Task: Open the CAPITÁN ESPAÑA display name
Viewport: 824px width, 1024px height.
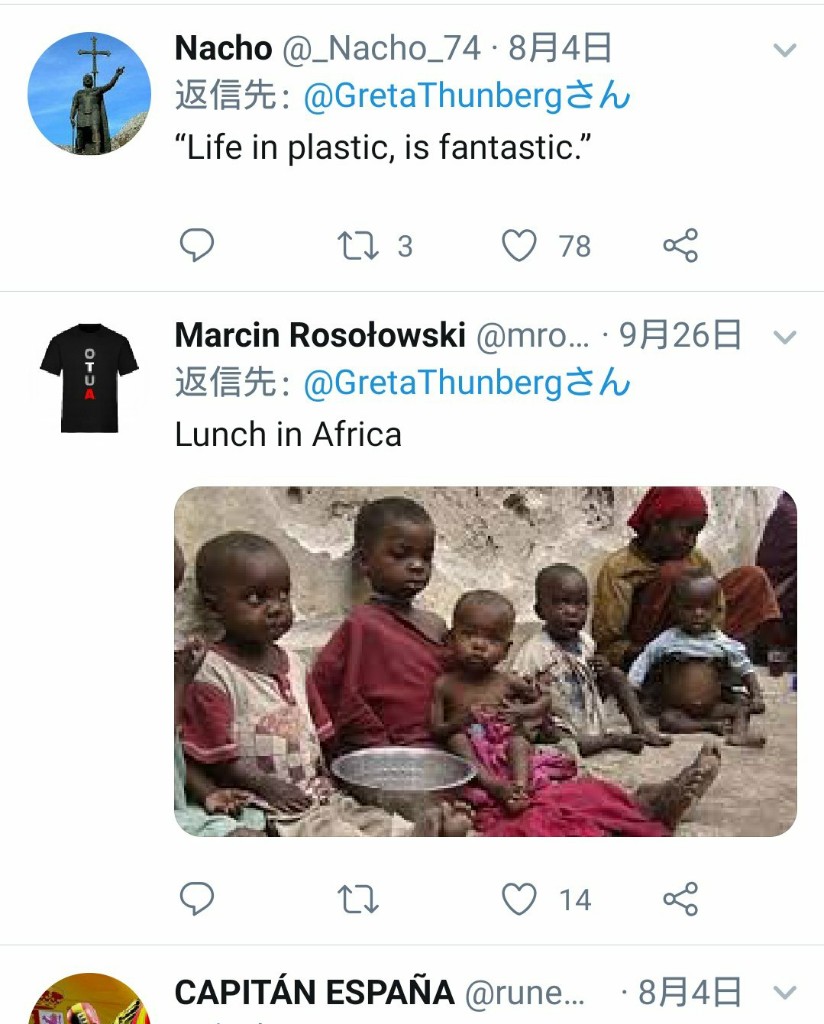Action: (x=314, y=993)
